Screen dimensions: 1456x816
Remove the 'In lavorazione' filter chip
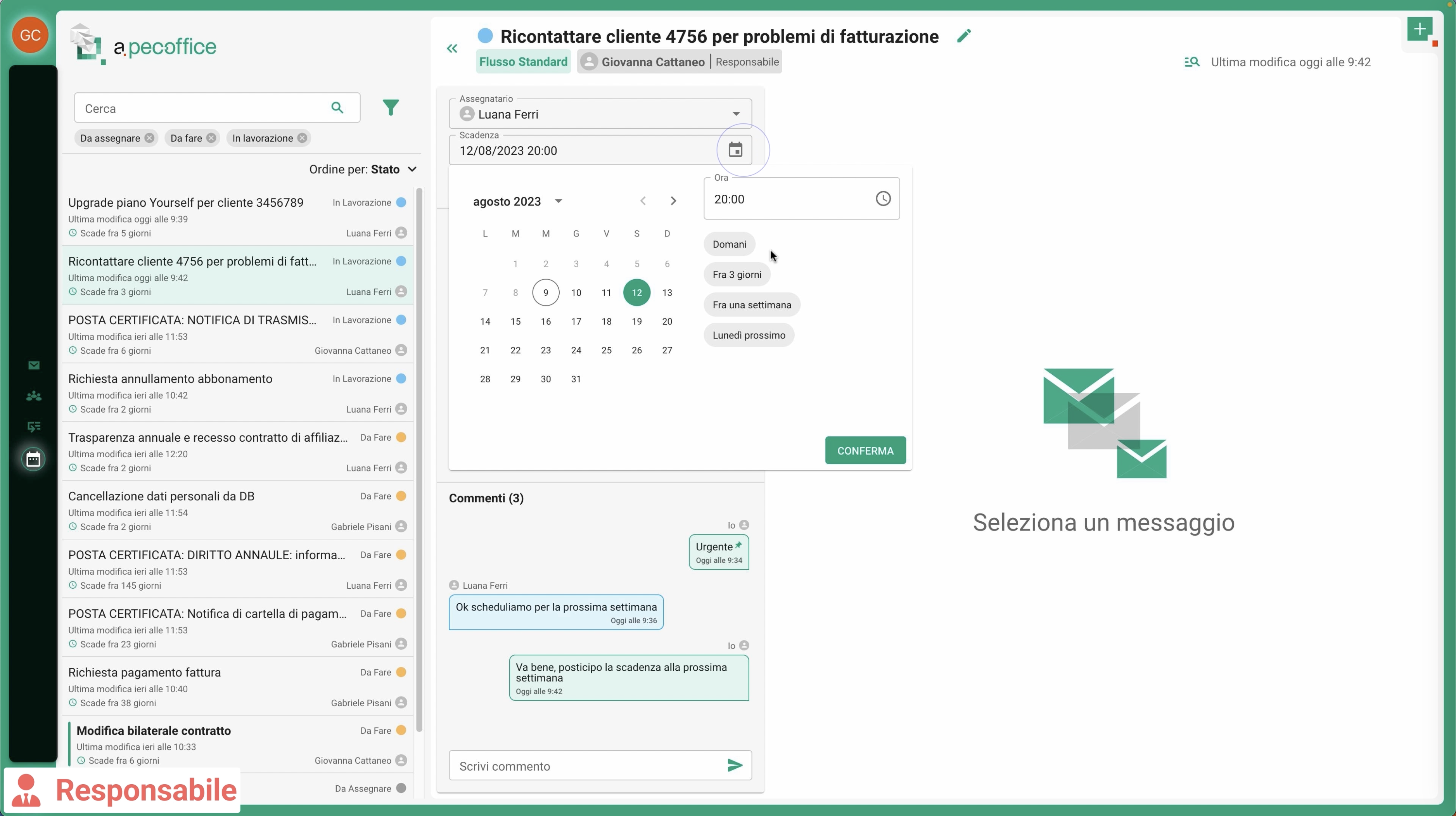[x=303, y=138]
